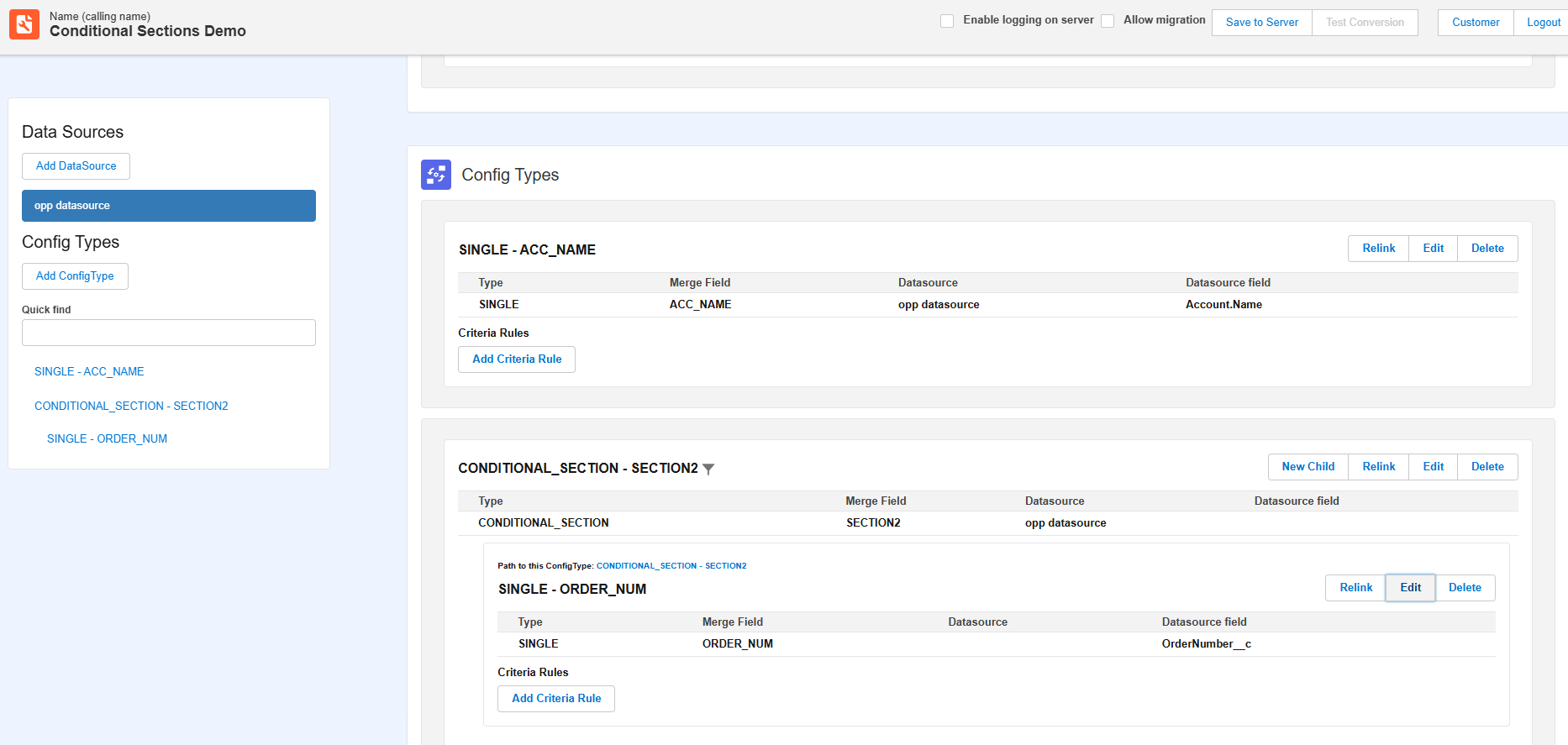The width and height of the screenshot is (1568, 745).
Task: Add Criteria Rule for ORDER_NUM
Action: coord(556,699)
